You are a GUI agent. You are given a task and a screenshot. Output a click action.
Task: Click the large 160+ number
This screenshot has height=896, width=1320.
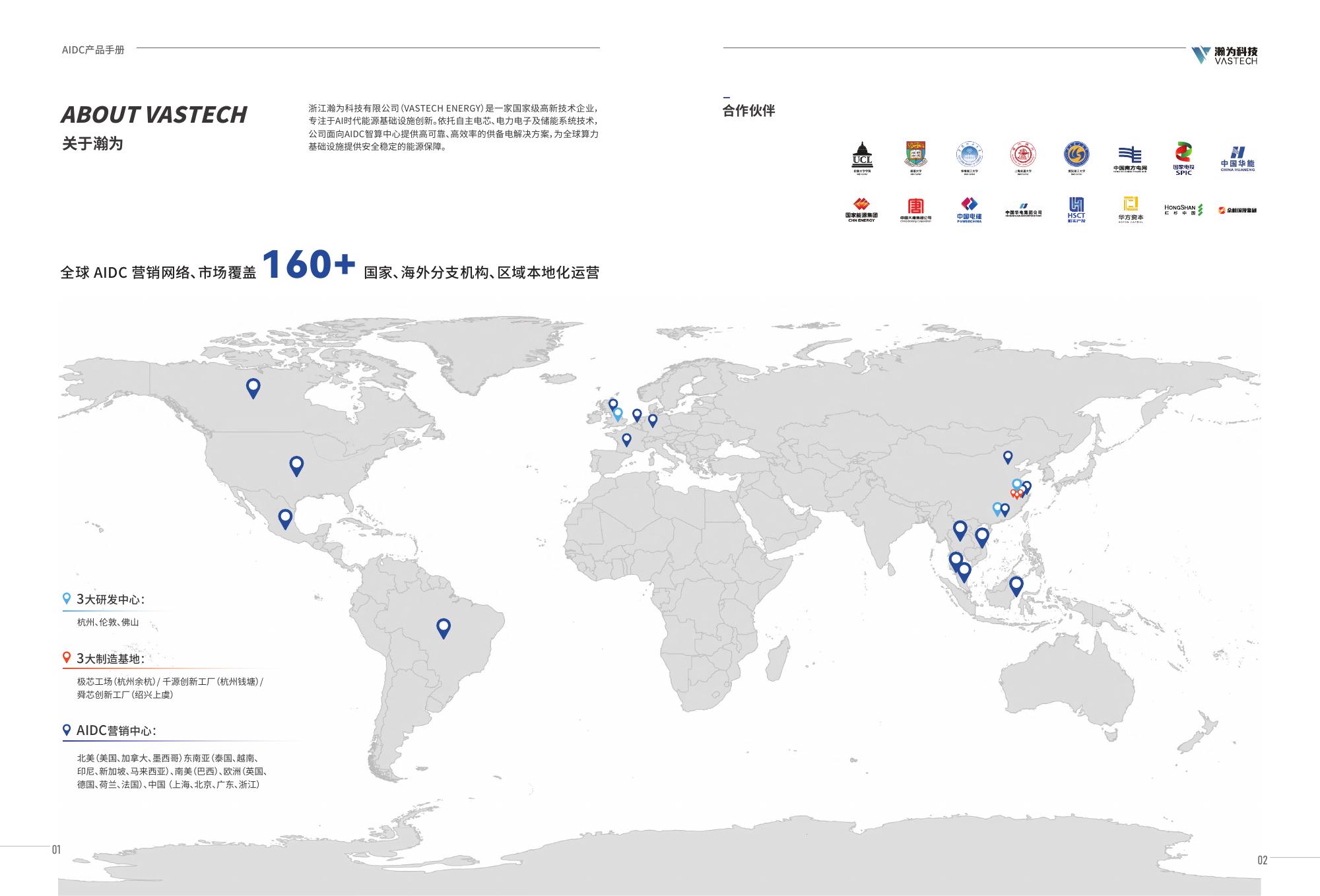click(x=309, y=264)
